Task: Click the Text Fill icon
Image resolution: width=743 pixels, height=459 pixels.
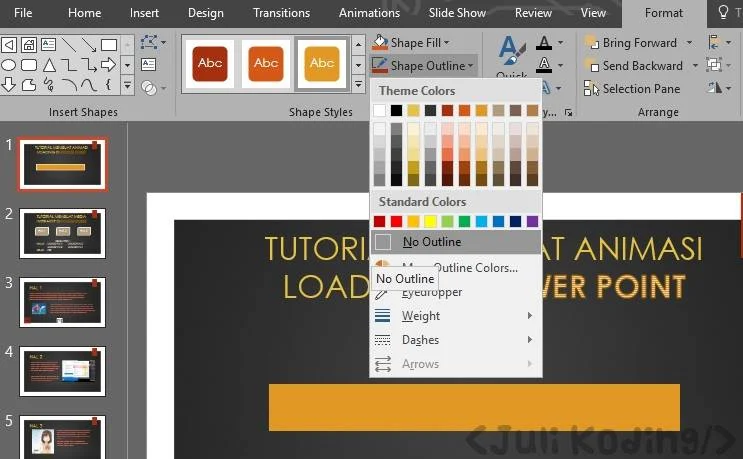Action: [544, 43]
